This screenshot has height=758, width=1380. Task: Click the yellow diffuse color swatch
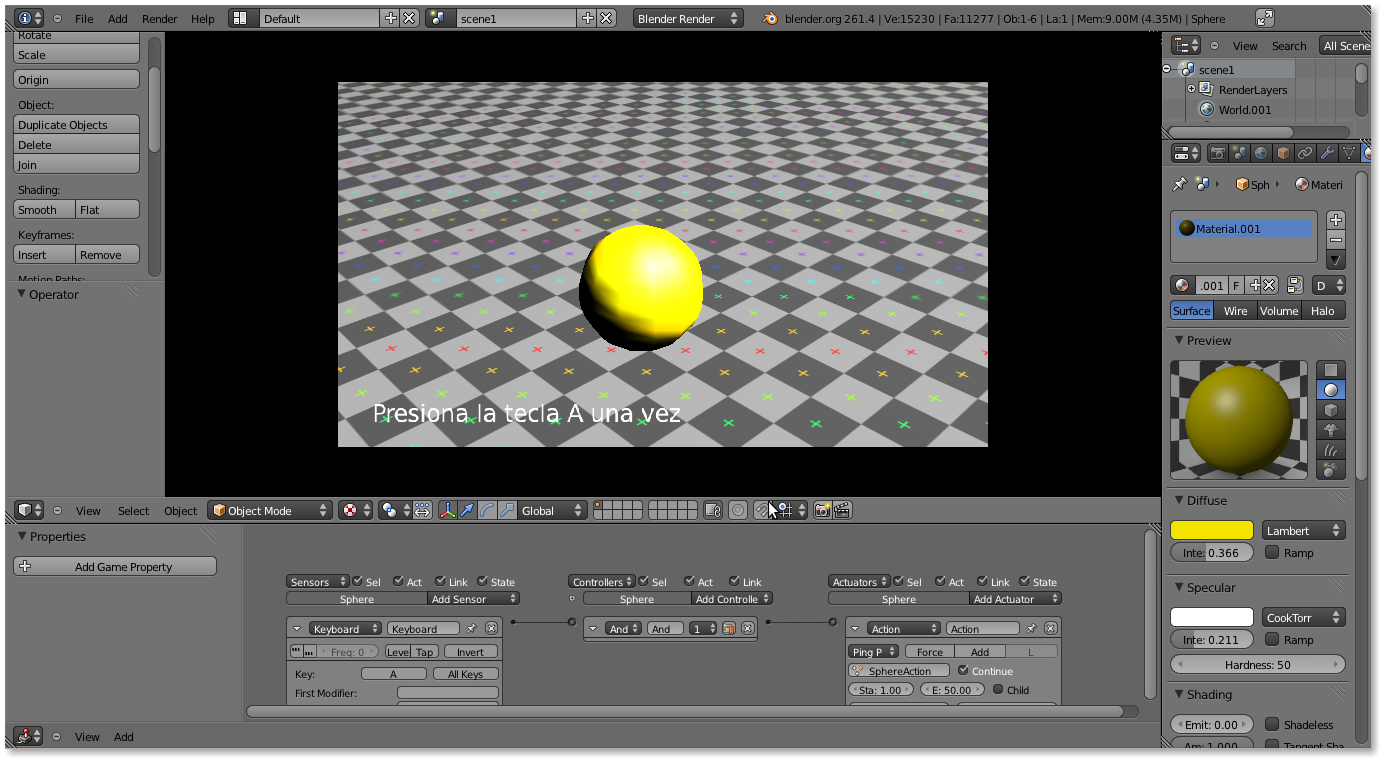tap(1211, 531)
